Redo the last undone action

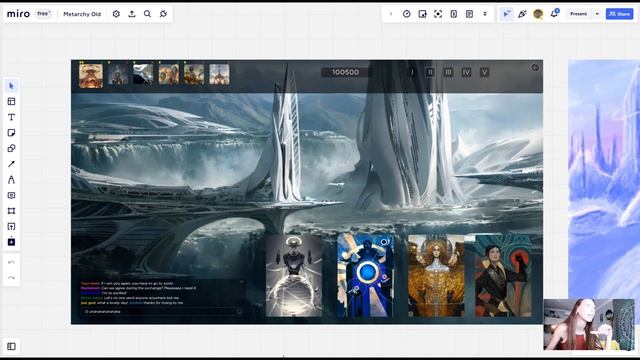pos(11,278)
